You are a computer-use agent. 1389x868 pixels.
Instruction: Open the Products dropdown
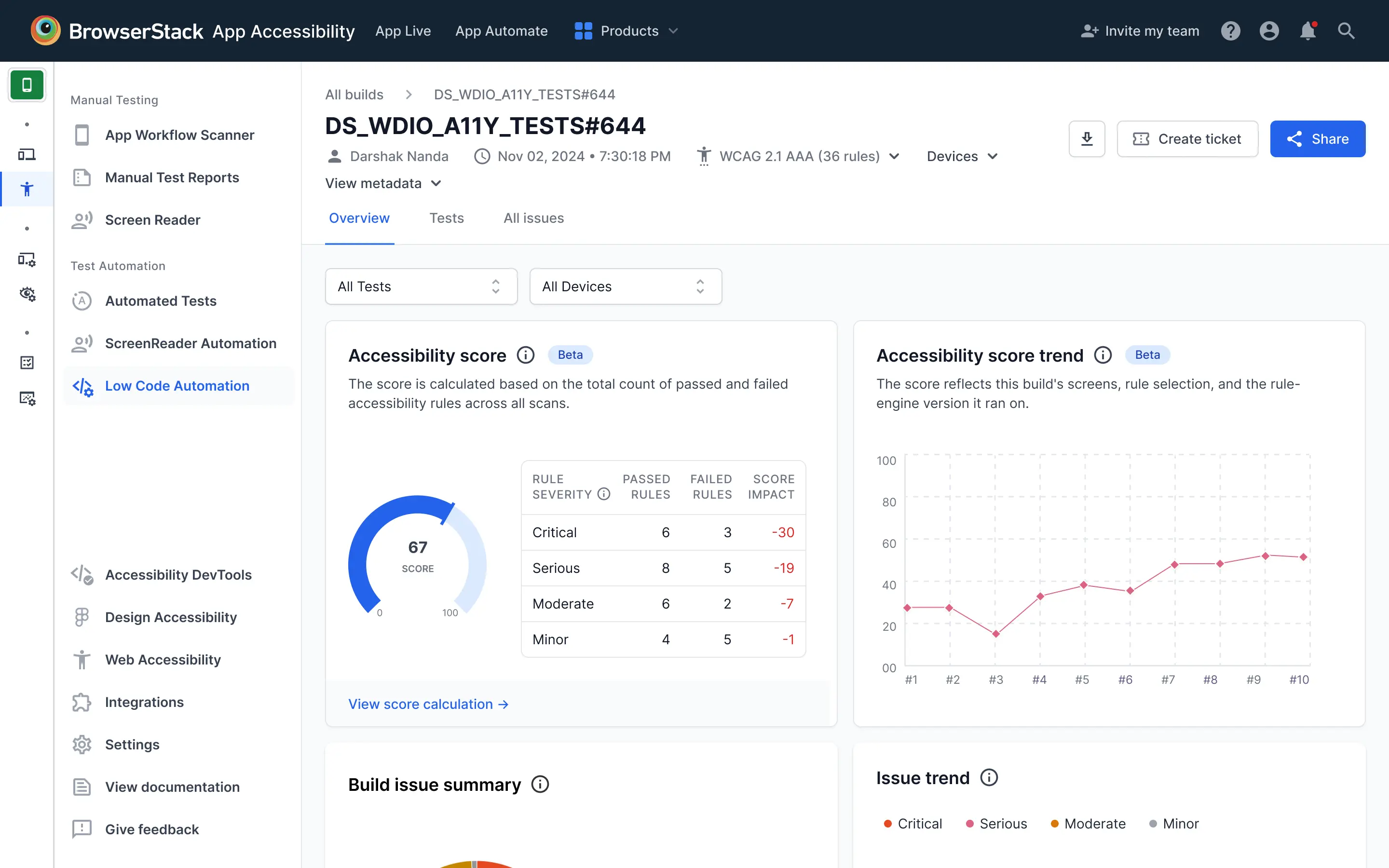[626, 31]
